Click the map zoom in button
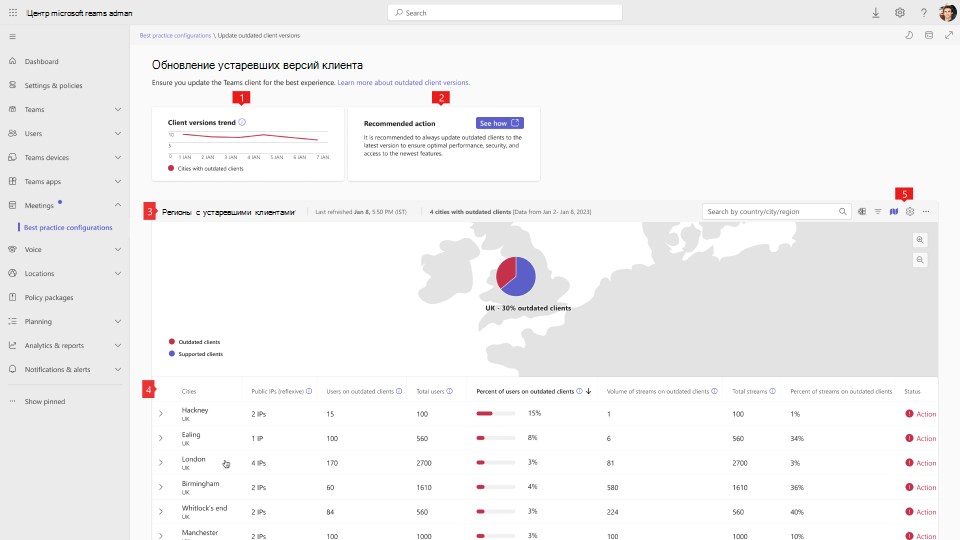 [920, 240]
